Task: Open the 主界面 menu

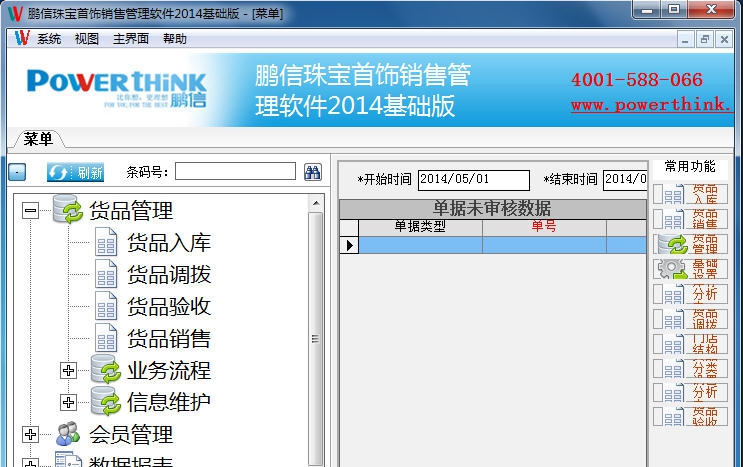Action: click(131, 39)
